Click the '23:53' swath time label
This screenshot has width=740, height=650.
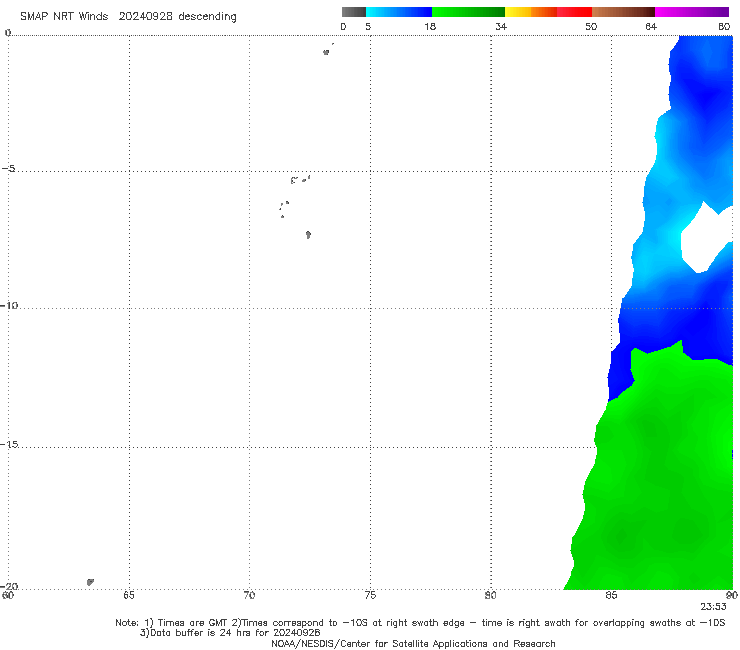coord(713,607)
